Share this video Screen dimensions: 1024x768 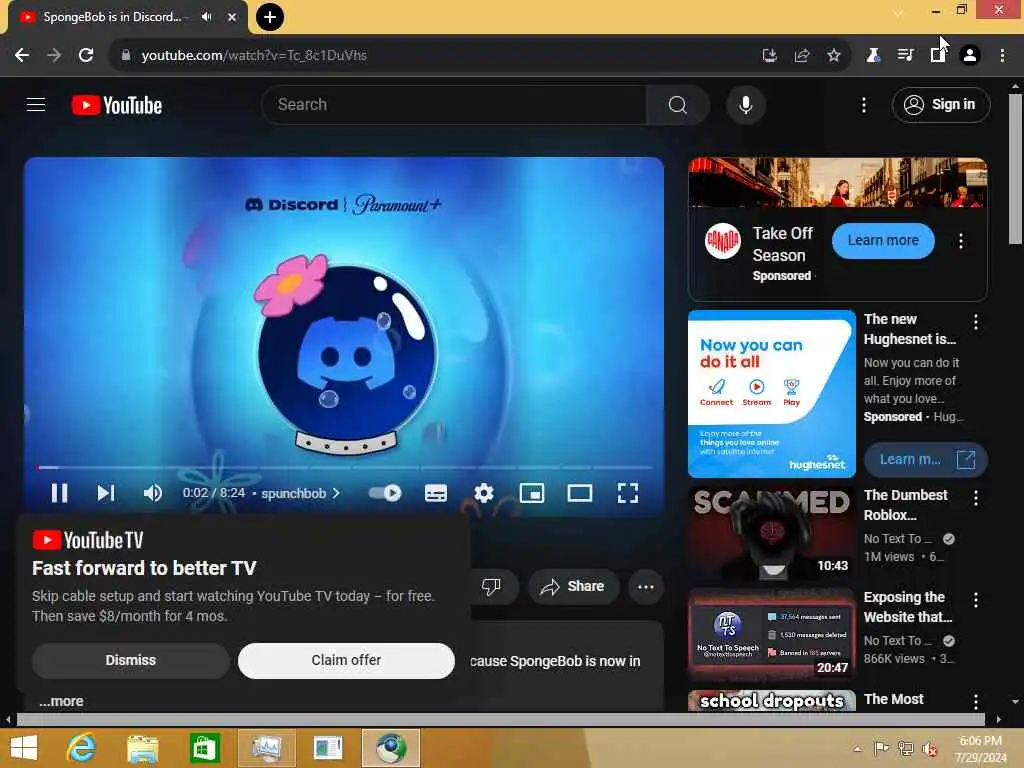[572, 586]
